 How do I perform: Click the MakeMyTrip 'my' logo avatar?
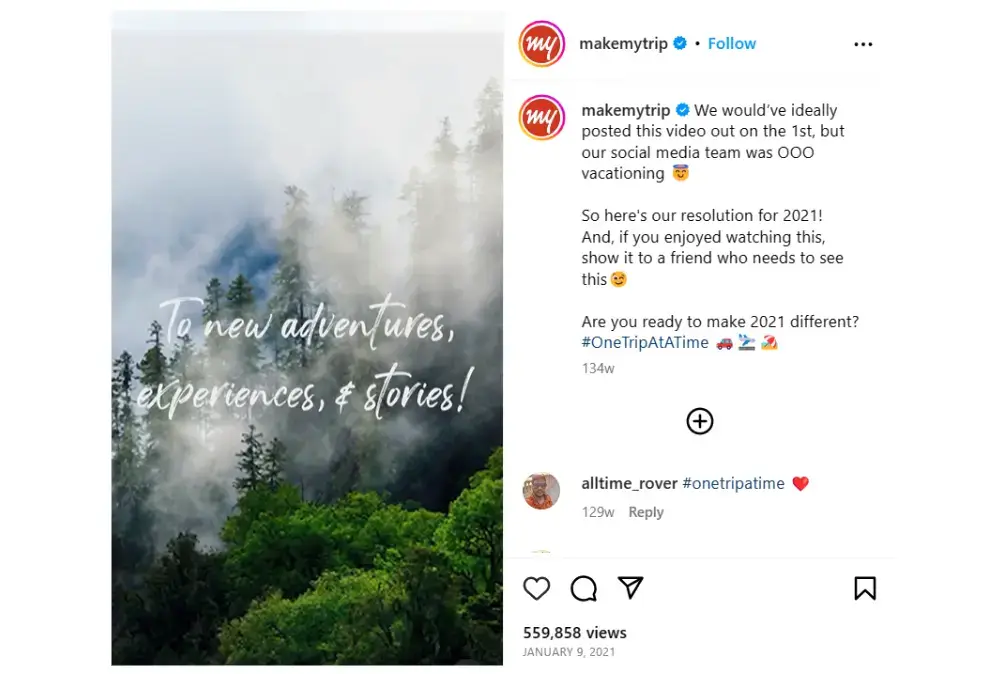pyautogui.click(x=541, y=44)
